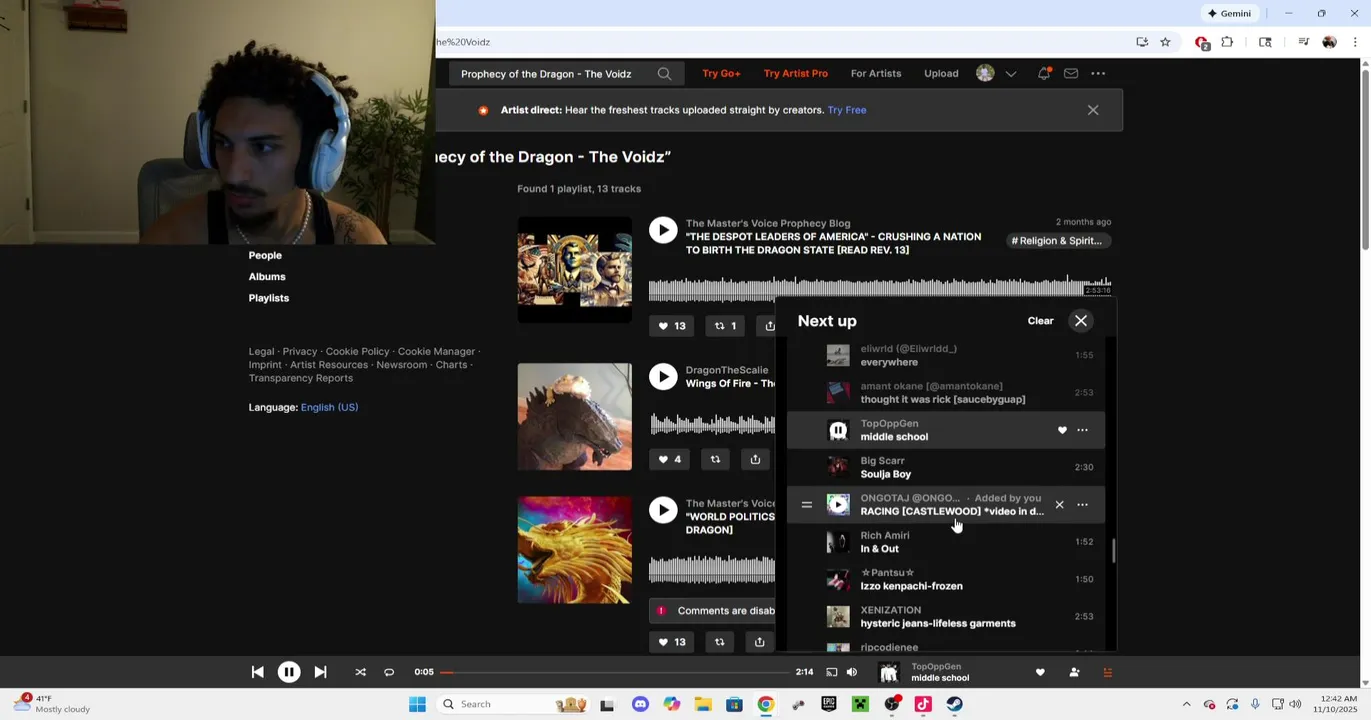Viewport: 1371px width, 720px height.
Task: Open the Gemini button in Chrome
Action: click(1229, 13)
